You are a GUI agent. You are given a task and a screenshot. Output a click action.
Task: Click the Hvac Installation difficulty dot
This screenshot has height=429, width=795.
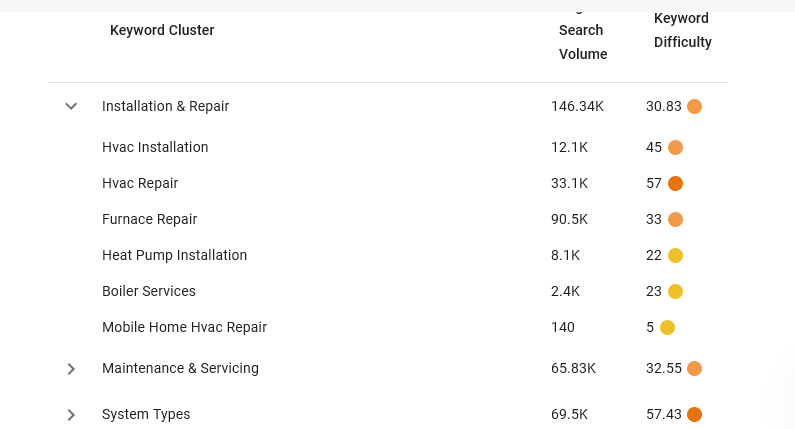675,148
